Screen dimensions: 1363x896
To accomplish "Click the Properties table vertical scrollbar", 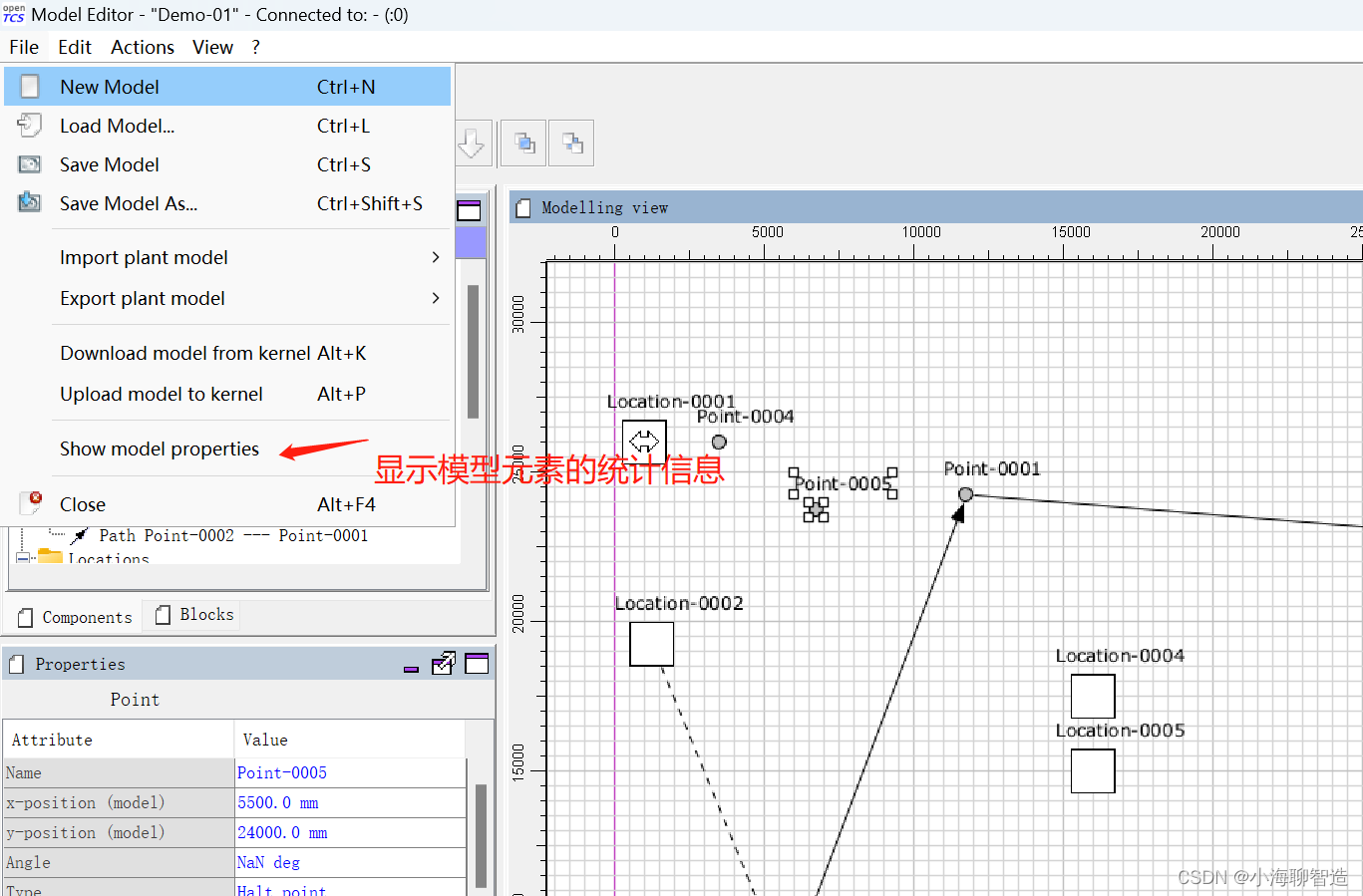I will pyautogui.click(x=481, y=835).
